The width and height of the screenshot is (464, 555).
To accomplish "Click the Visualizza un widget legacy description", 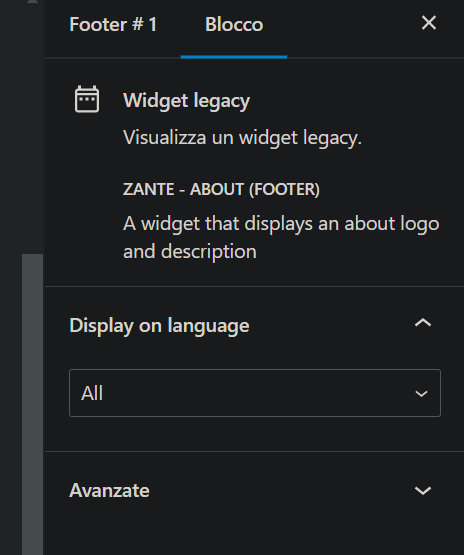I will [242, 138].
